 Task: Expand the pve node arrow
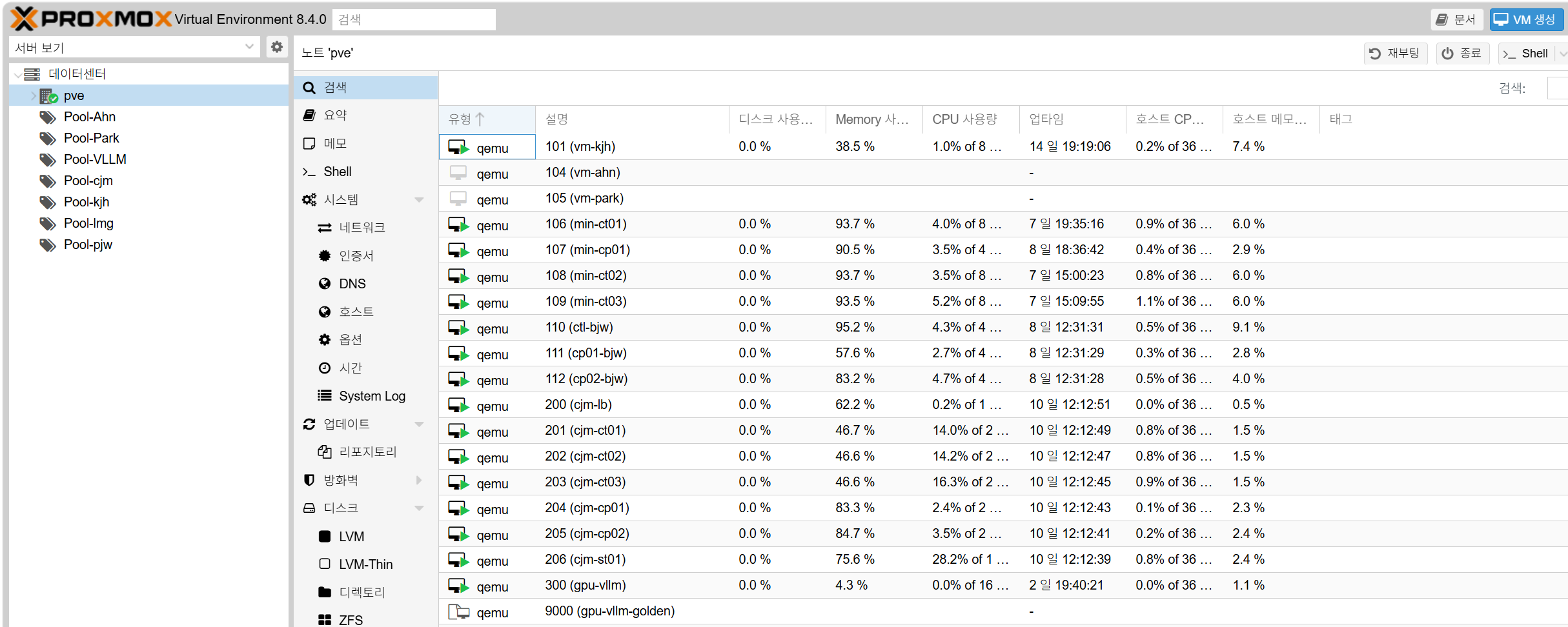[34, 95]
